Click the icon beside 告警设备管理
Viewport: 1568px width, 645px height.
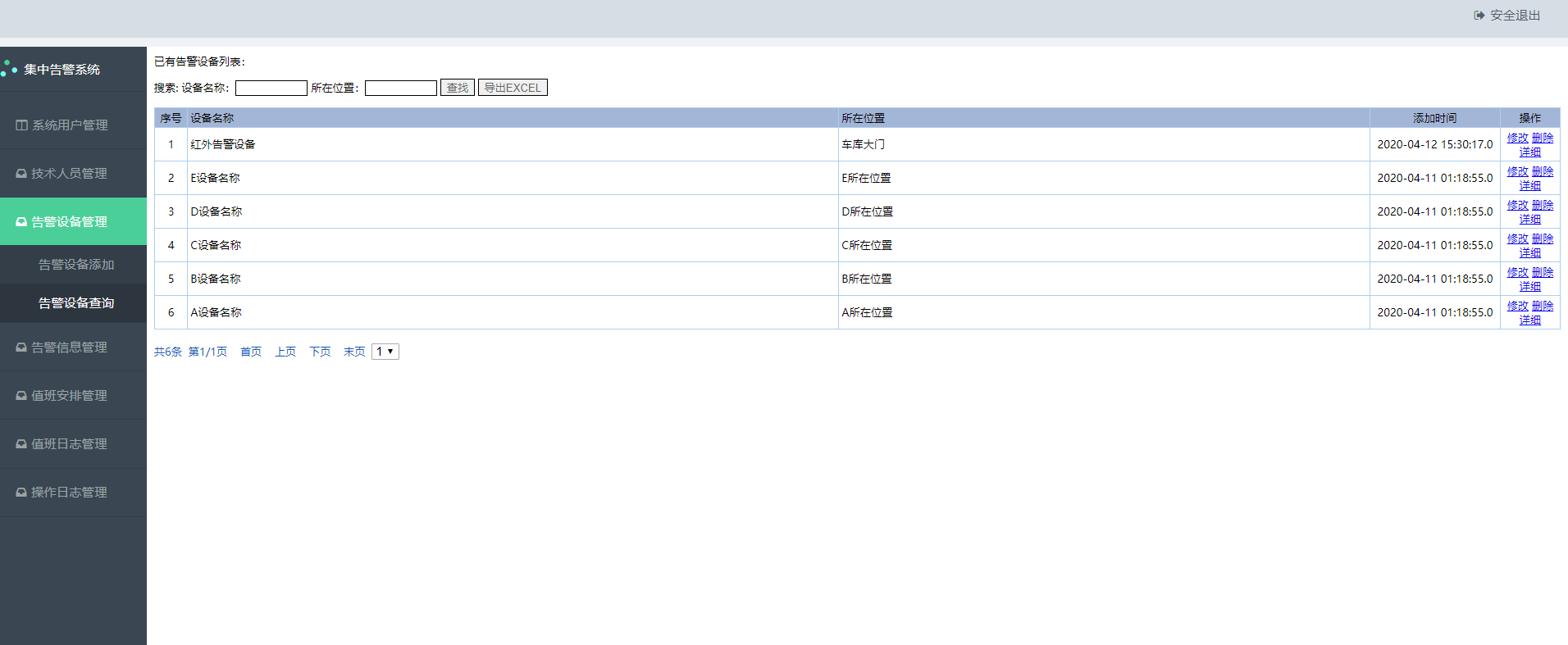[21, 222]
